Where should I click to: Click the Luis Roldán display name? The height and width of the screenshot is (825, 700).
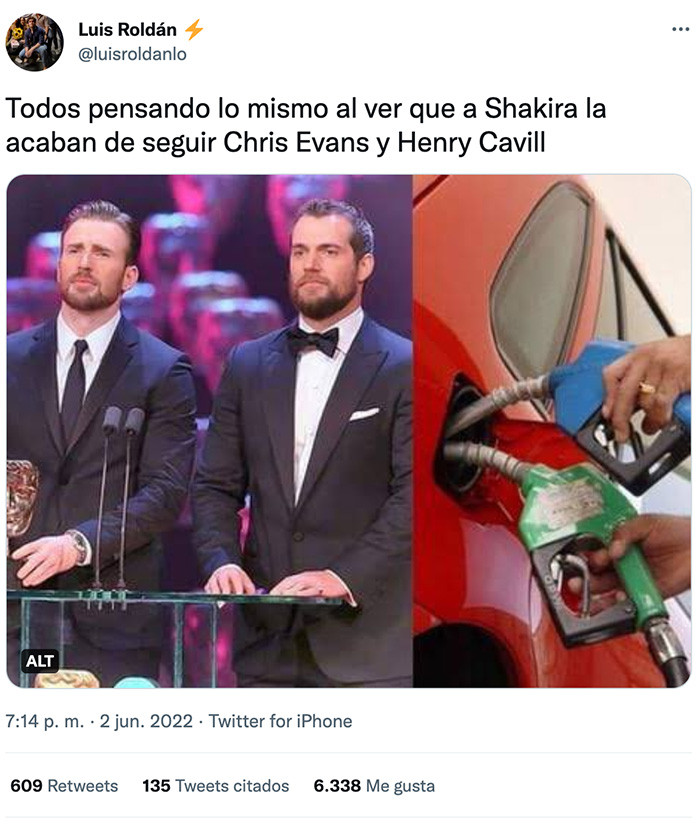click(127, 30)
